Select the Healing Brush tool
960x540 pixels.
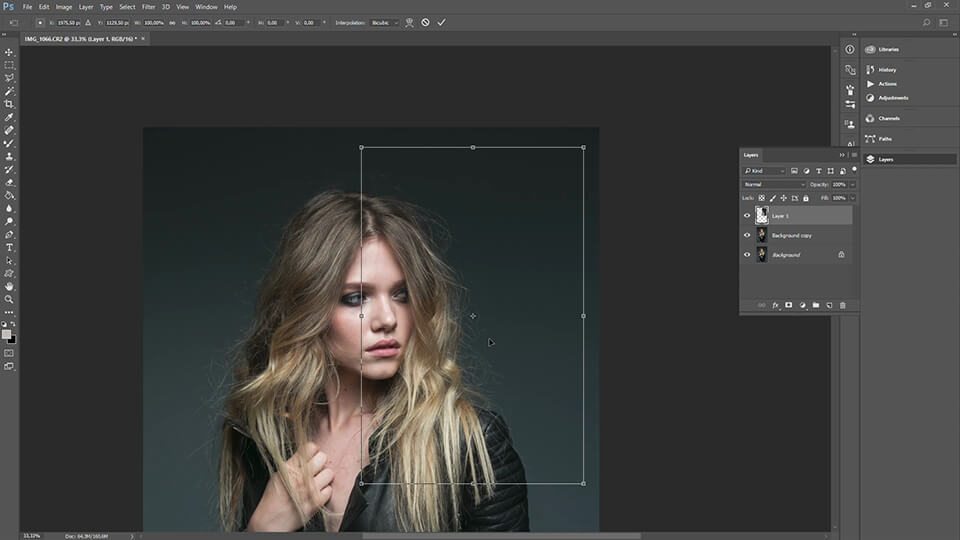[9, 130]
